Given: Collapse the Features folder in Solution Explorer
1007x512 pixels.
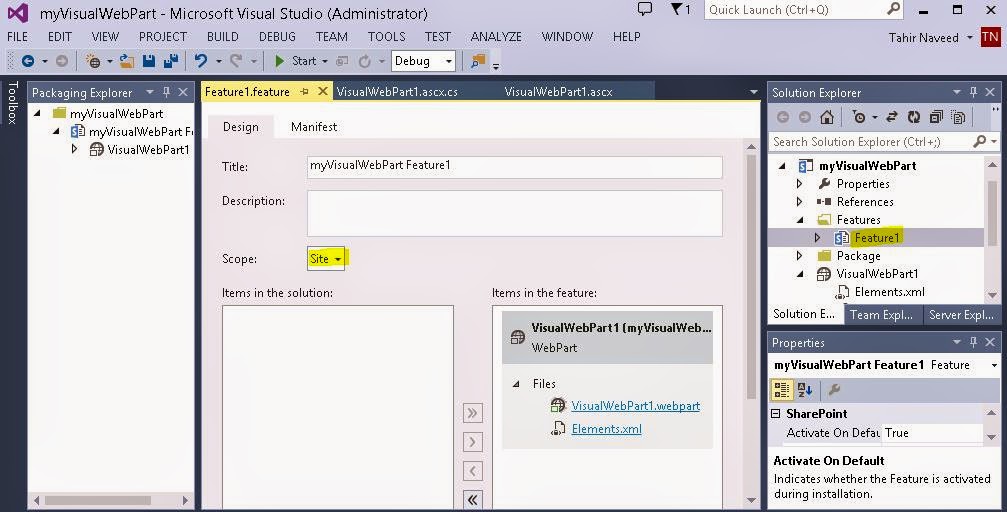Looking at the screenshot, I should (x=800, y=220).
